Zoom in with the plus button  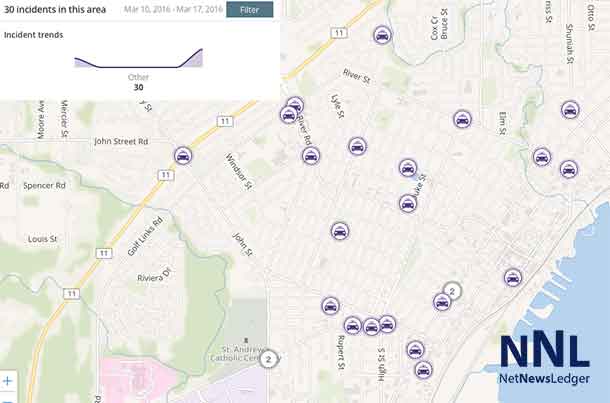(x=8, y=381)
